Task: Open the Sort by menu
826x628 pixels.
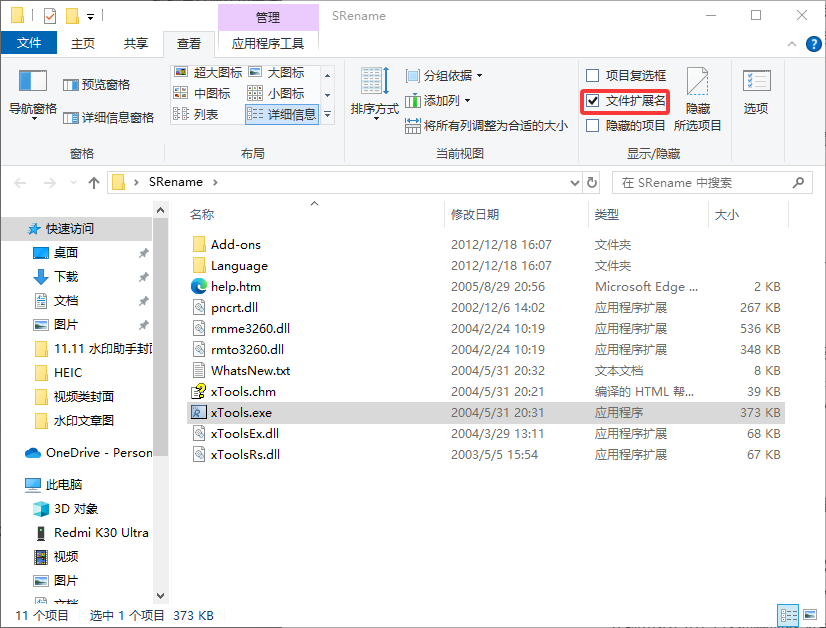Action: (375, 94)
